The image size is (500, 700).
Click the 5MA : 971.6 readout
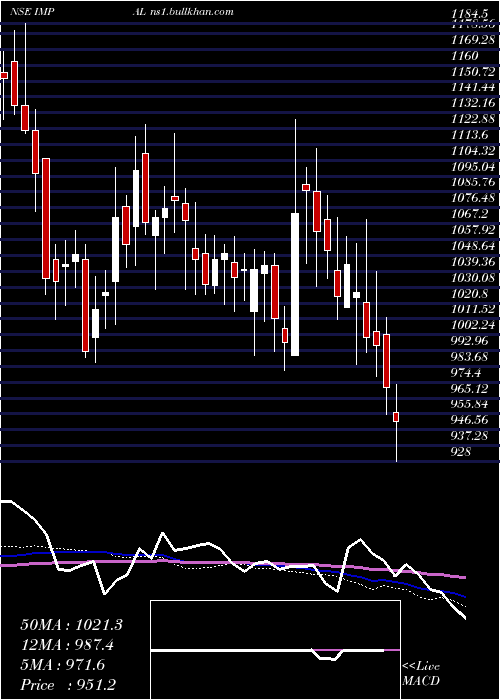click(62, 665)
